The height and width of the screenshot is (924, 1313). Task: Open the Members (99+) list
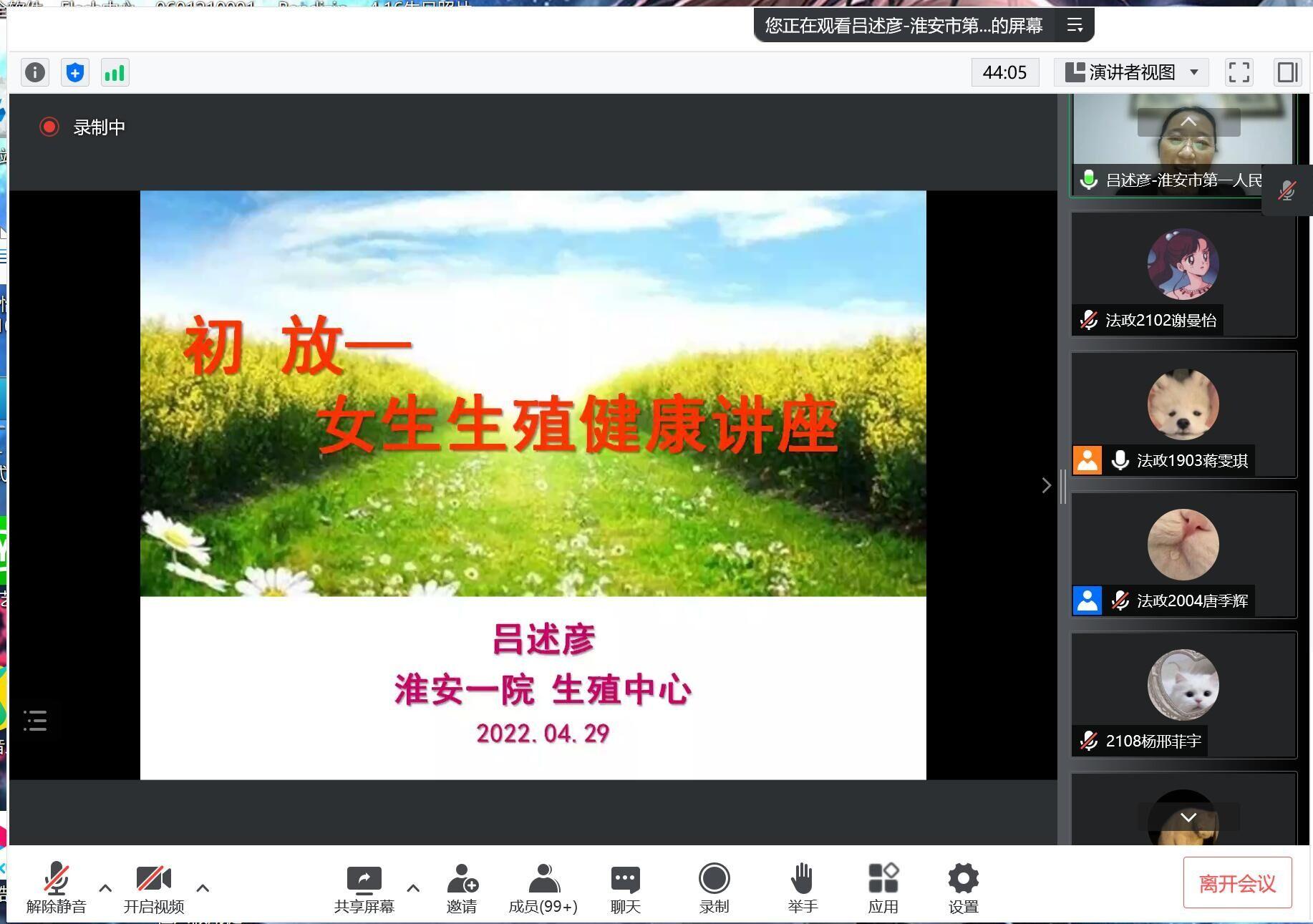coord(543,888)
